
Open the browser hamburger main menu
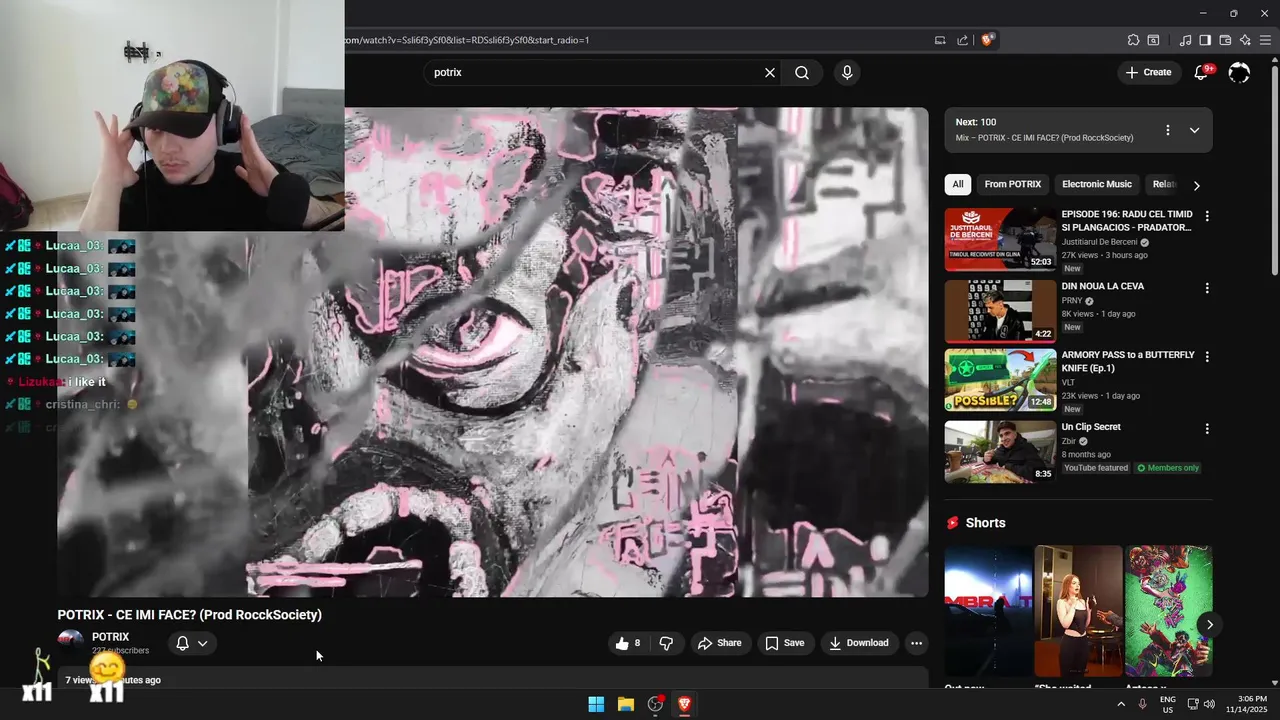coord(1265,40)
